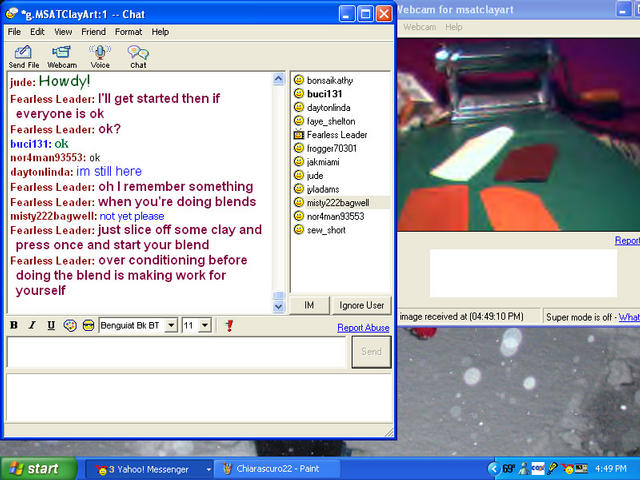Click the webcam video image

click(x=518, y=135)
